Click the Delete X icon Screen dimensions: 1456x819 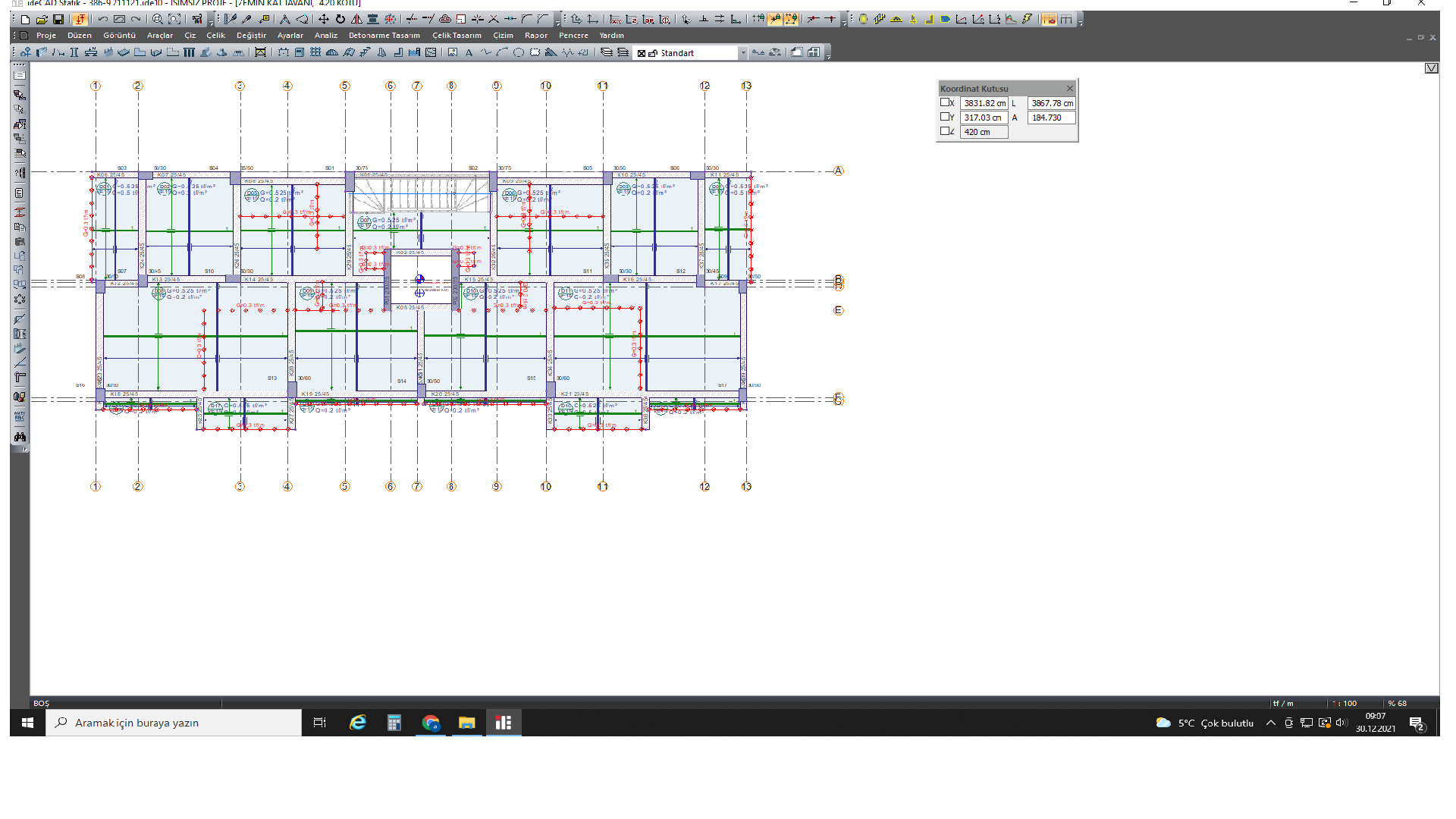pos(494,19)
